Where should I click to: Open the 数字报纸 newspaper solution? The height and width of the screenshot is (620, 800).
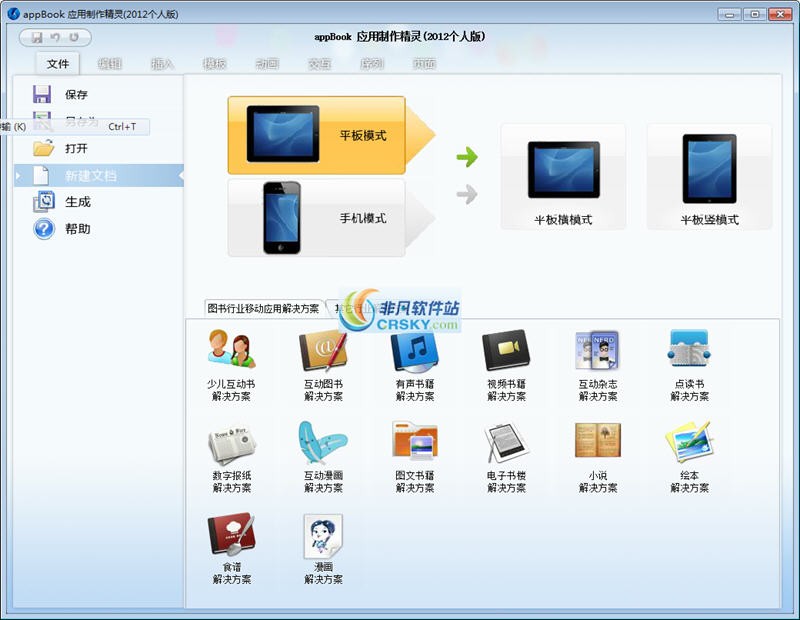pos(232,457)
